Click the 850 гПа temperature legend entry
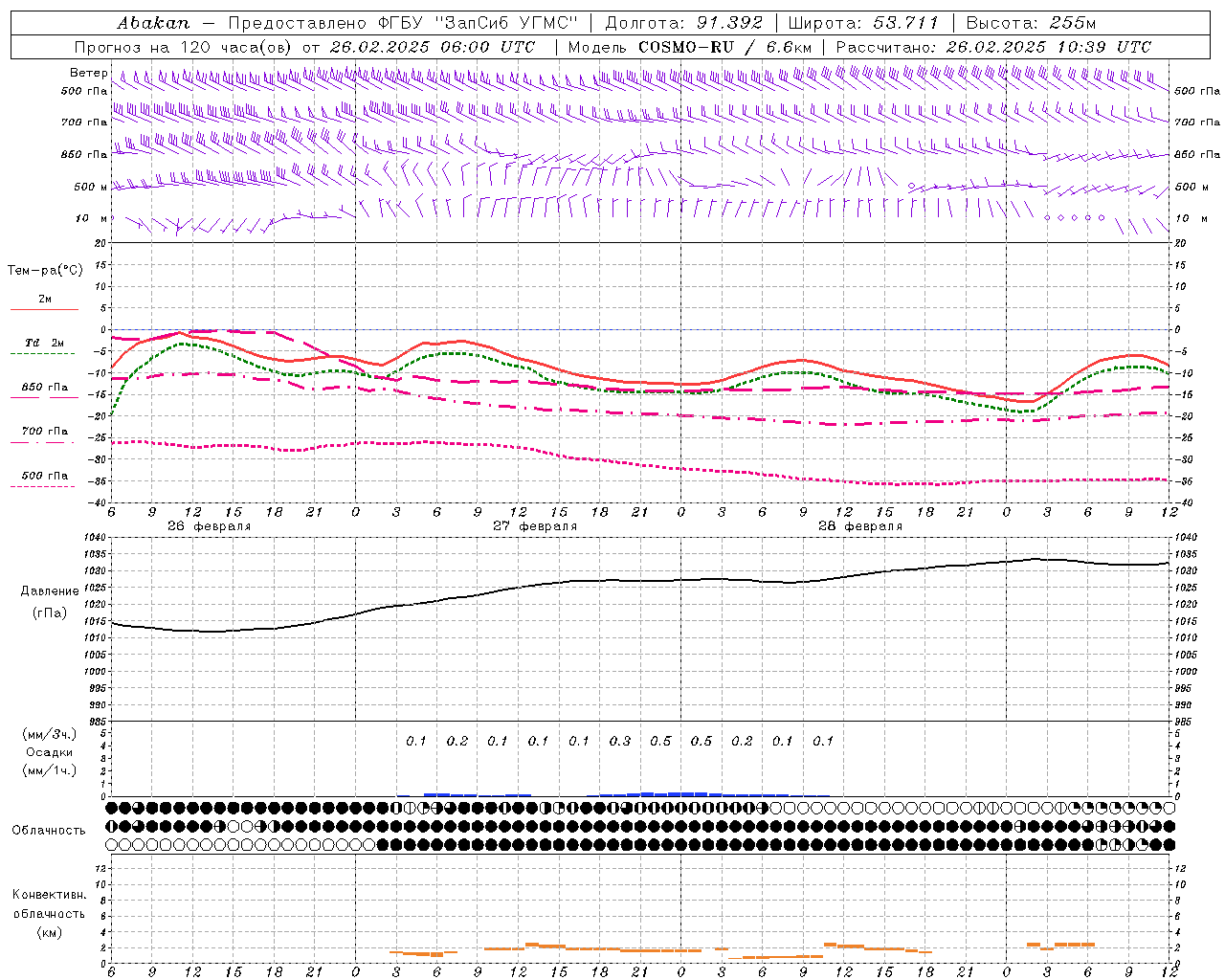This screenshot has height=980, width=1225. [x=45, y=388]
